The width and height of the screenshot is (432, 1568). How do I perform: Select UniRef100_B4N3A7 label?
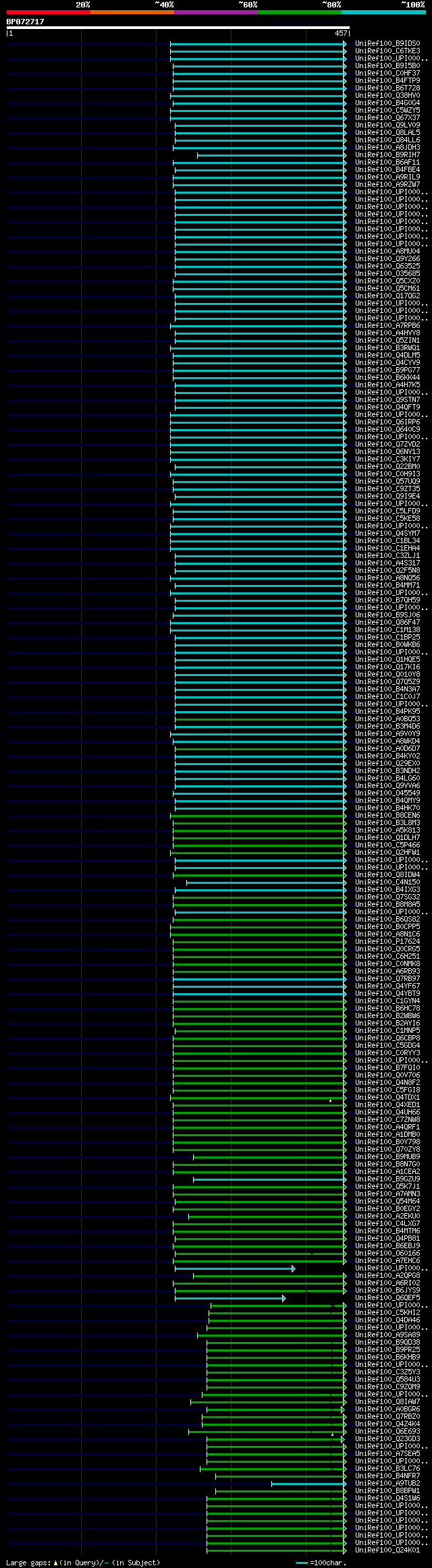click(x=387, y=690)
